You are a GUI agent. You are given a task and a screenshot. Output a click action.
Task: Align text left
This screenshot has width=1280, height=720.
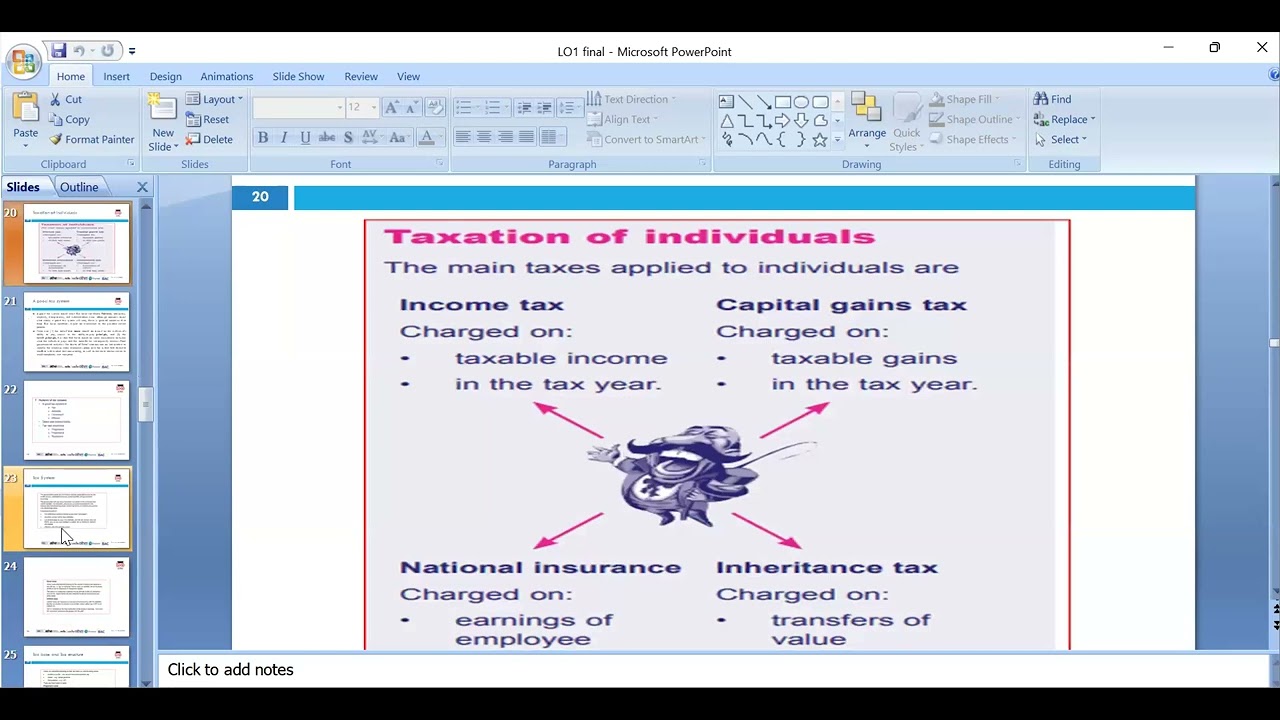(x=462, y=137)
